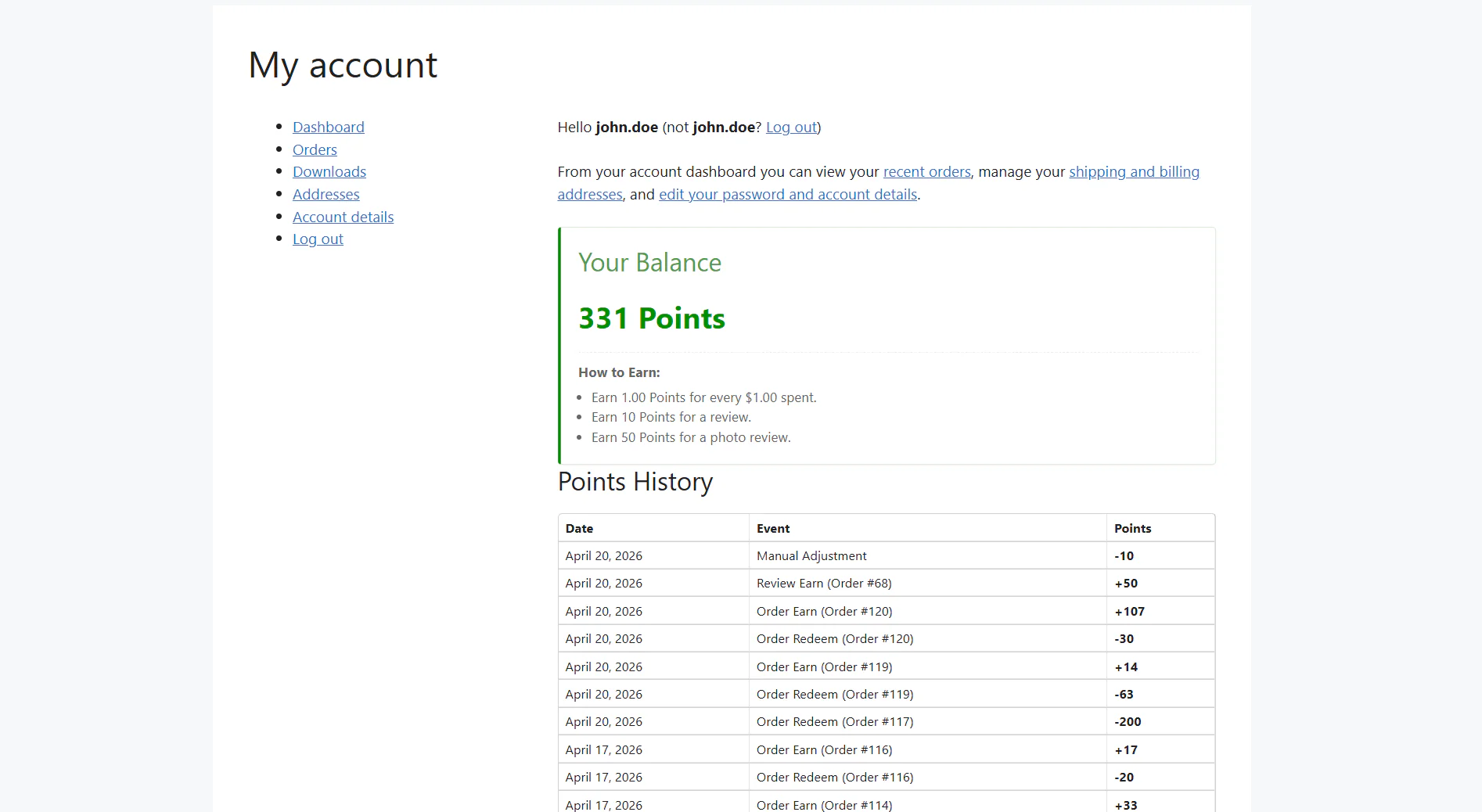
Task: Select Order Redeem (Order #116) cell
Action: (x=927, y=777)
